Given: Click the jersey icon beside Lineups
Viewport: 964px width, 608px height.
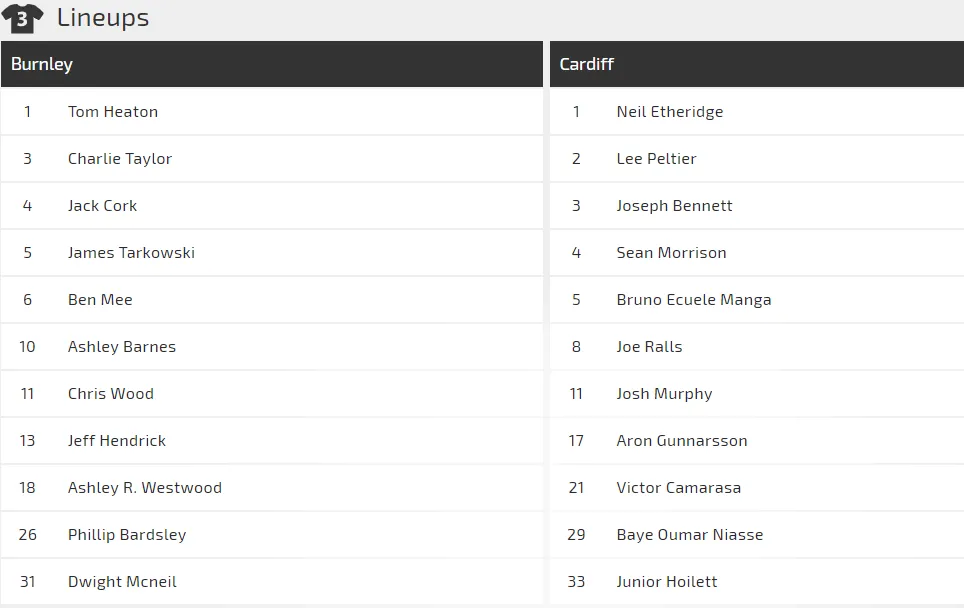Looking at the screenshot, I should coord(22,18).
